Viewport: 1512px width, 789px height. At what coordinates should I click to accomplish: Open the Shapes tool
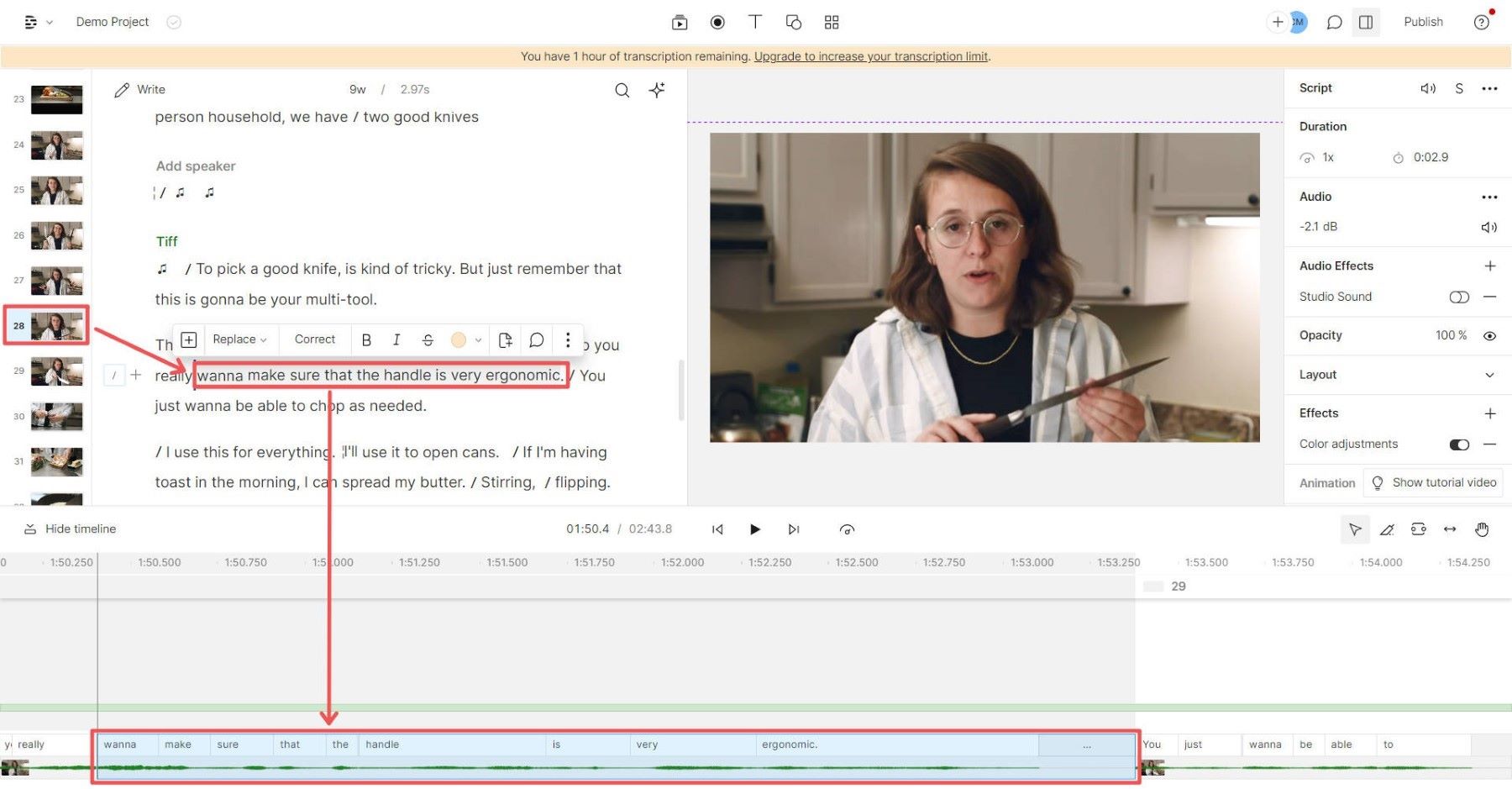point(793,22)
